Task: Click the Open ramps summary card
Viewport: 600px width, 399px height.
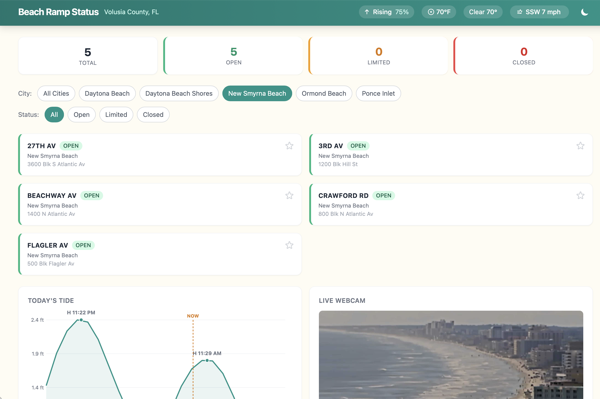Action: pos(233,56)
